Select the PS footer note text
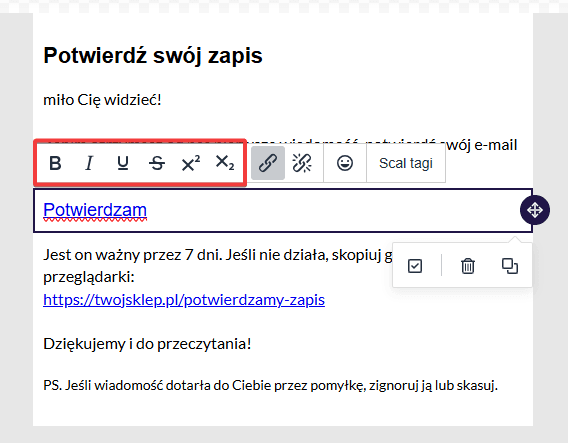 [x=270, y=385]
